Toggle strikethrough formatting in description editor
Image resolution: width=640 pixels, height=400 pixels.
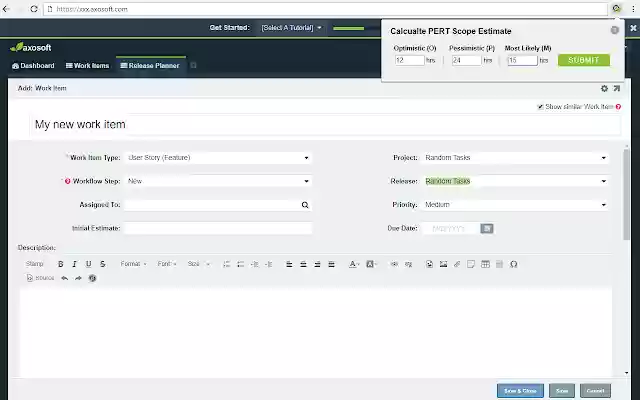click(102, 264)
